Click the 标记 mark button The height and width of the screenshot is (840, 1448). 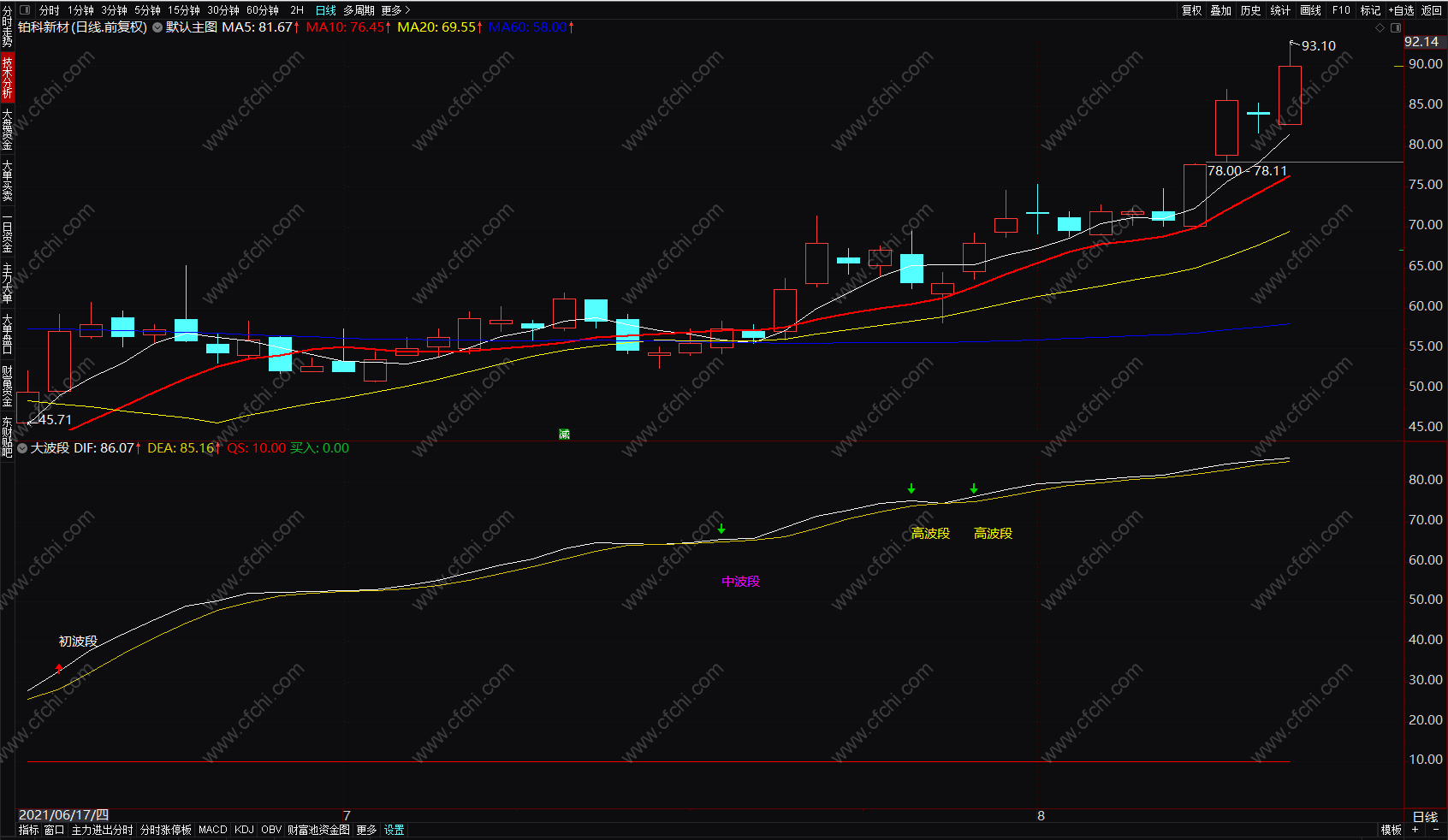click(x=1370, y=10)
